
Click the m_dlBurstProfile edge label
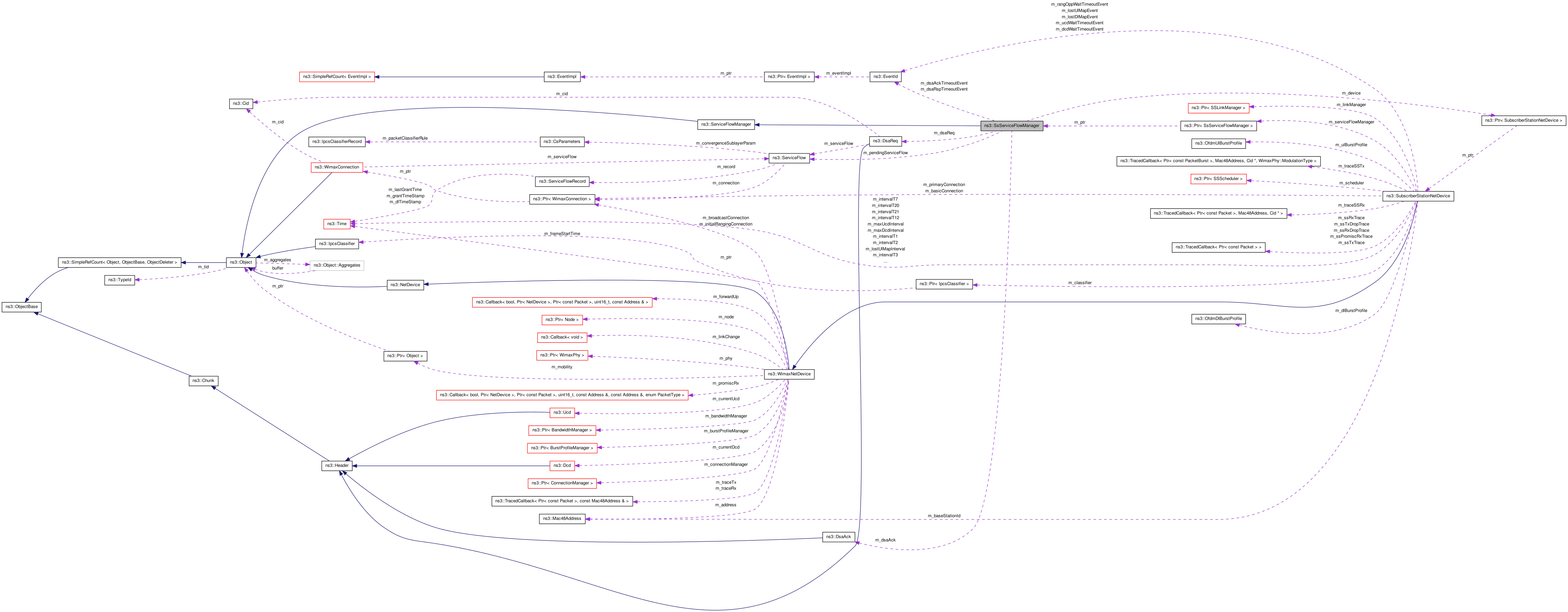1351,311
